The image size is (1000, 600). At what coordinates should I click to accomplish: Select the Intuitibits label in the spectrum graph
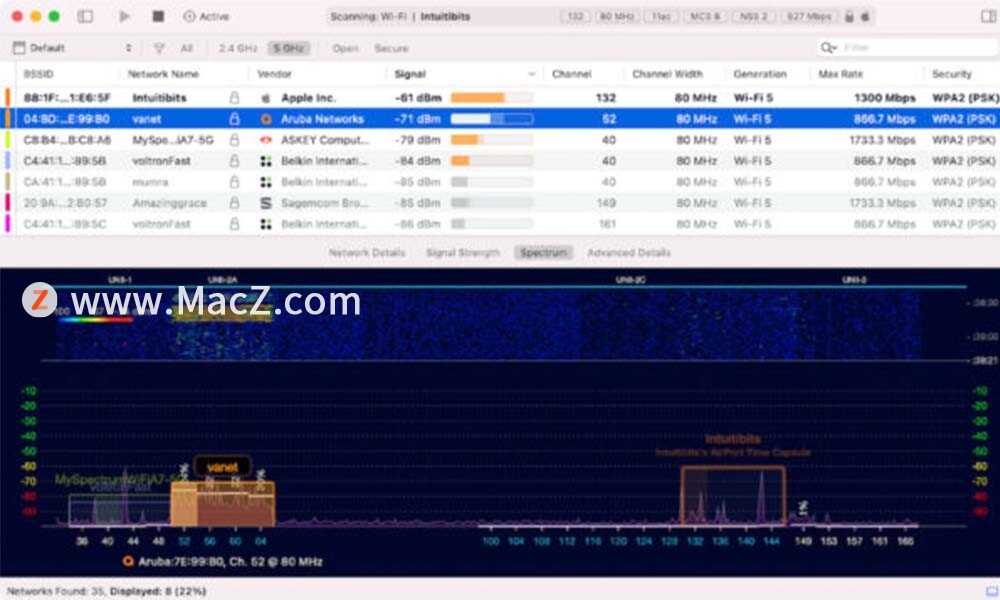pos(733,439)
